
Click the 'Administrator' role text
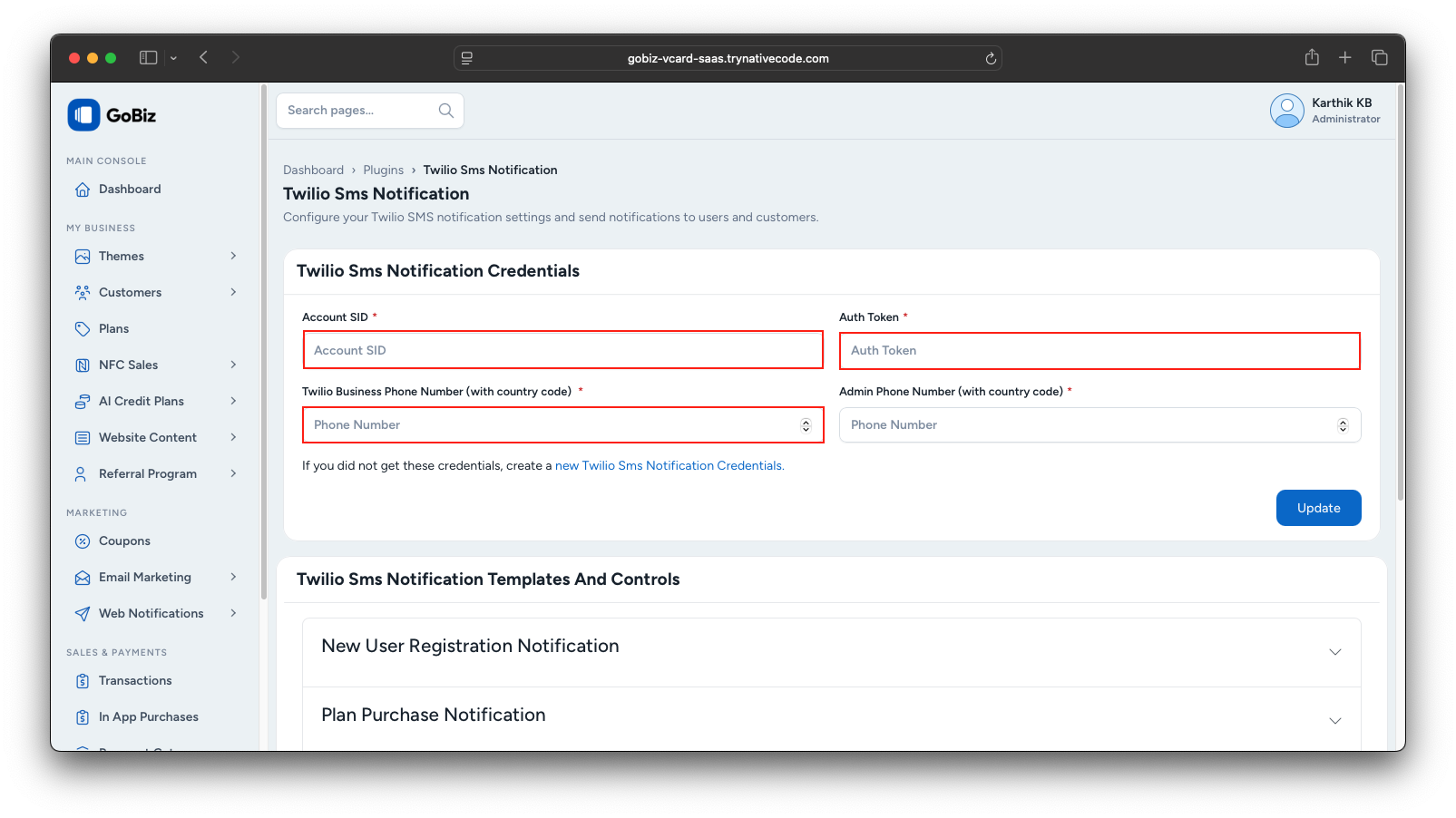[1345, 120]
